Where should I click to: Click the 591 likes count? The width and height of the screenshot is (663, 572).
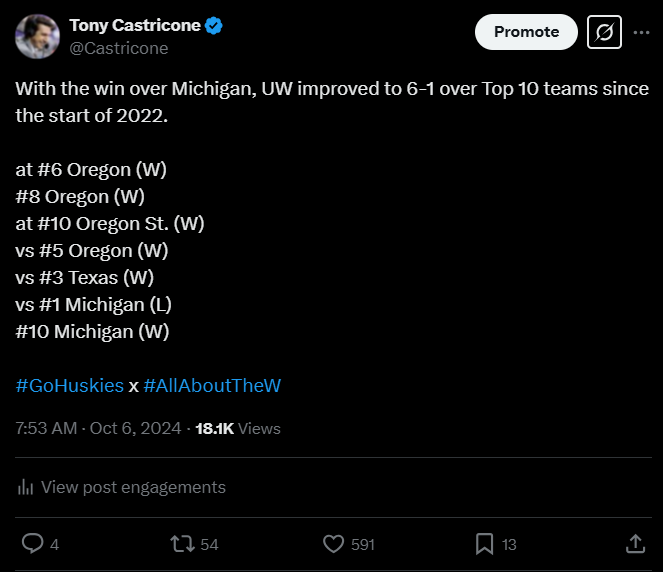coord(363,544)
